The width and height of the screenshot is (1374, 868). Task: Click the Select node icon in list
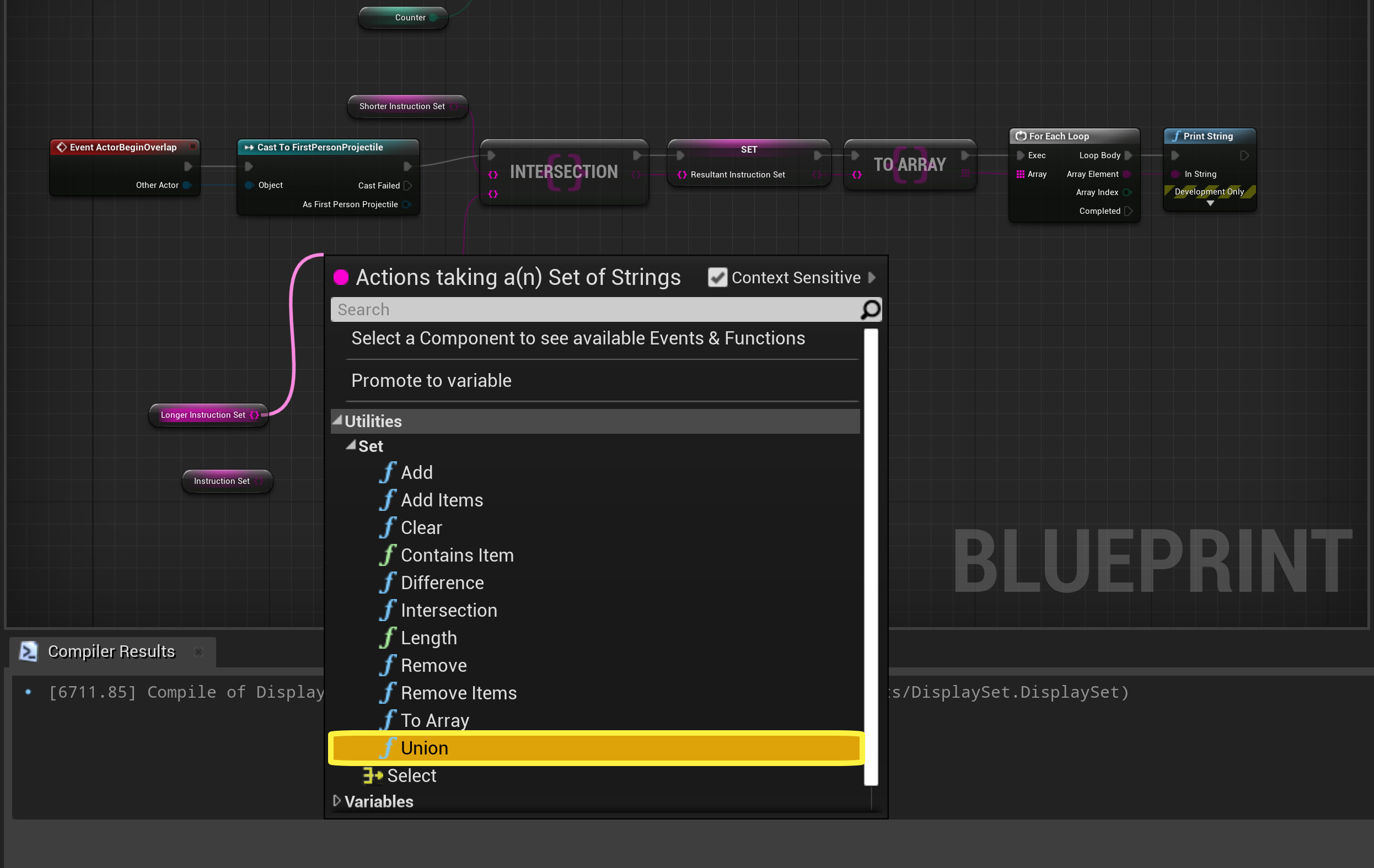click(x=373, y=775)
